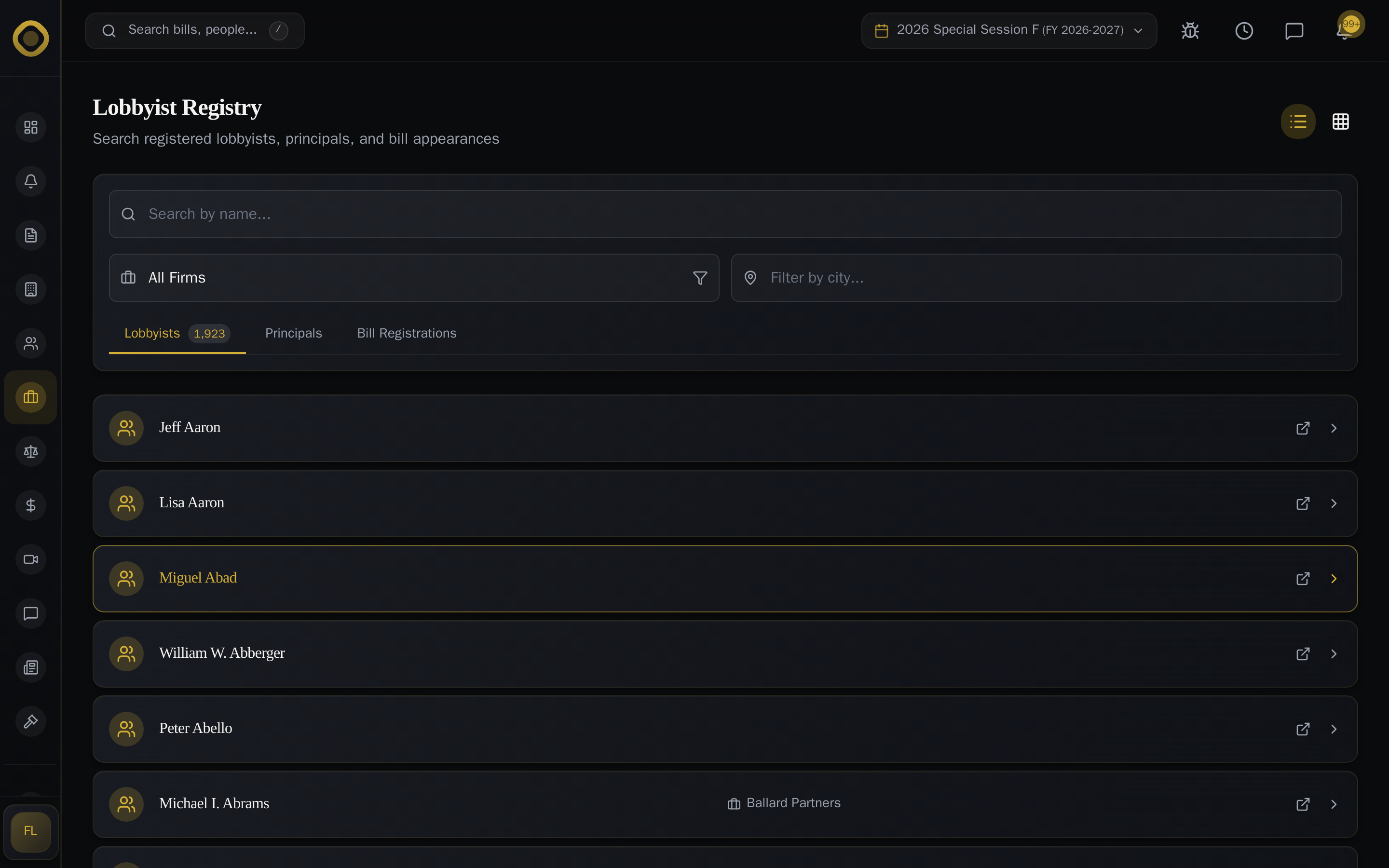Viewport: 1389px width, 868px height.
Task: Switch to the Principals tab
Action: 293,334
